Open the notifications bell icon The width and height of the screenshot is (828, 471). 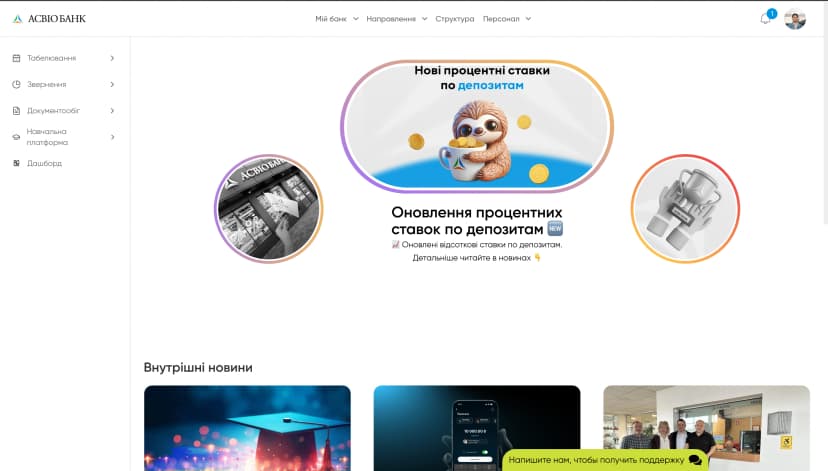[x=765, y=20]
